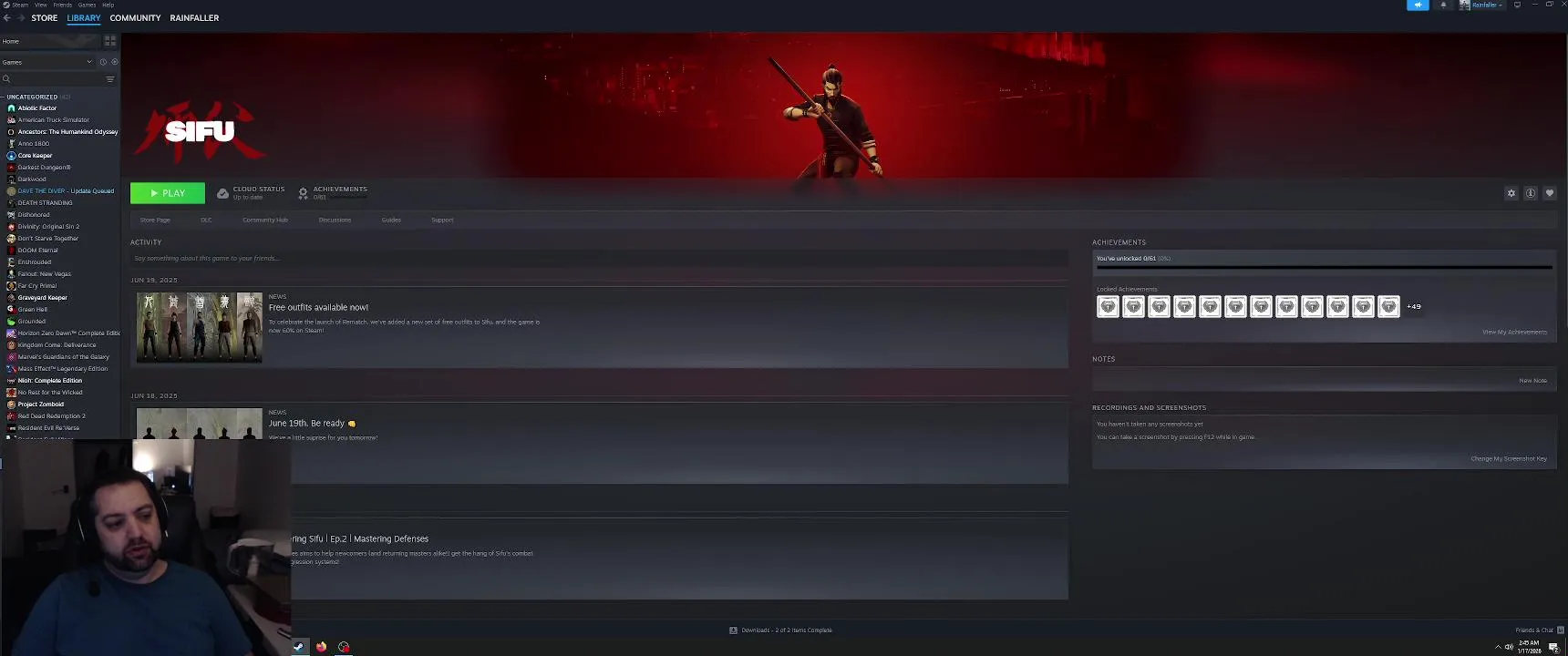The image size is (1568, 656).
Task: Show recent games using clock icon
Action: click(x=103, y=62)
